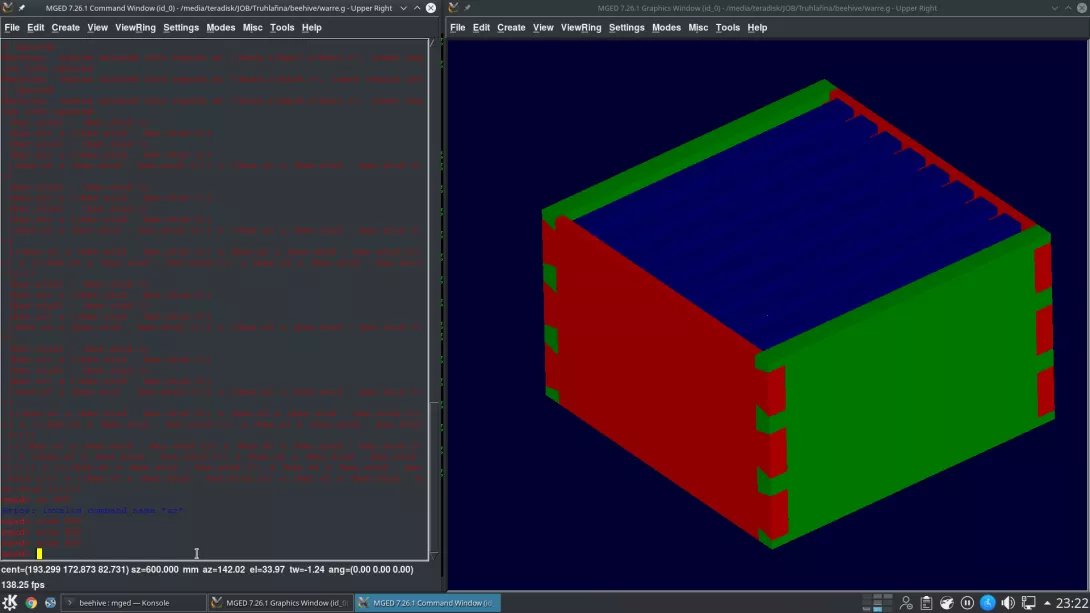Minimize the Command Window with down chevron
The width and height of the screenshot is (1090, 613).
pos(403,8)
